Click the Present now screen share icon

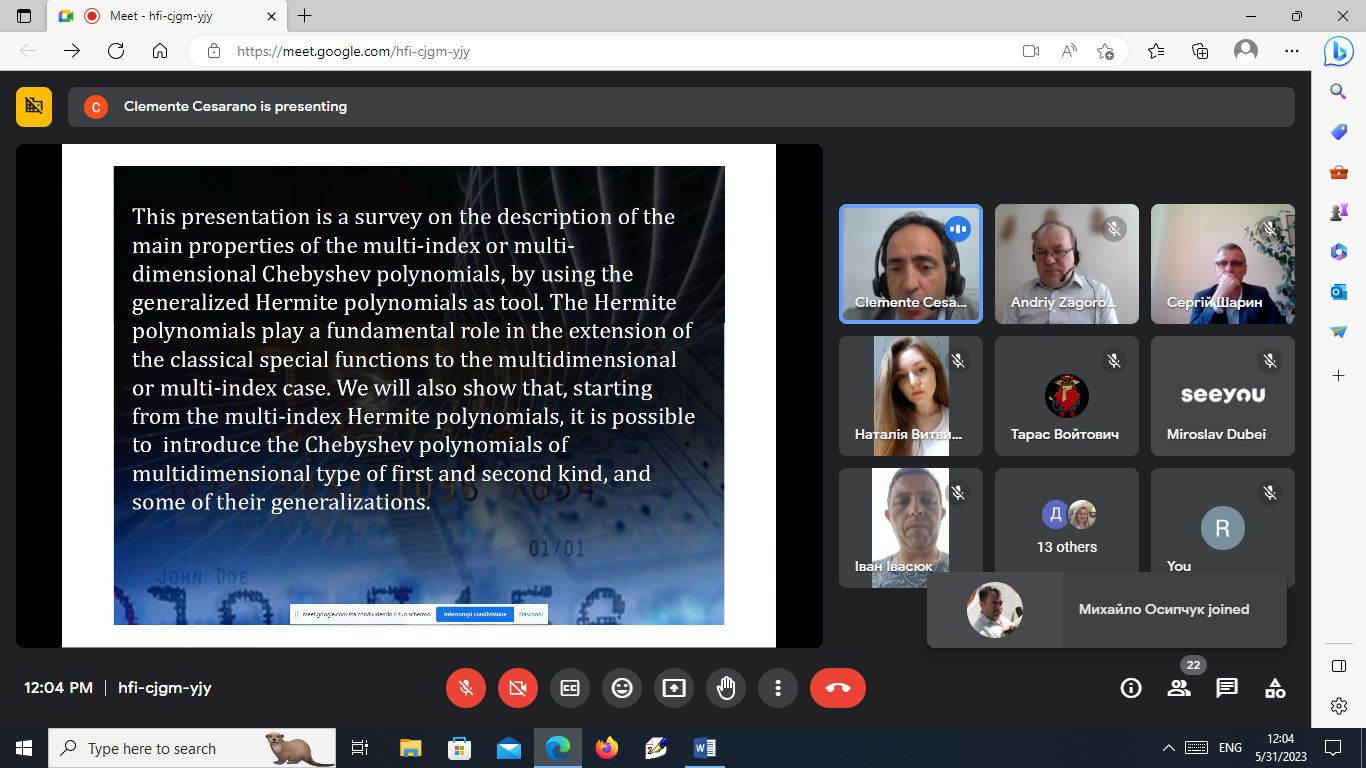click(674, 688)
